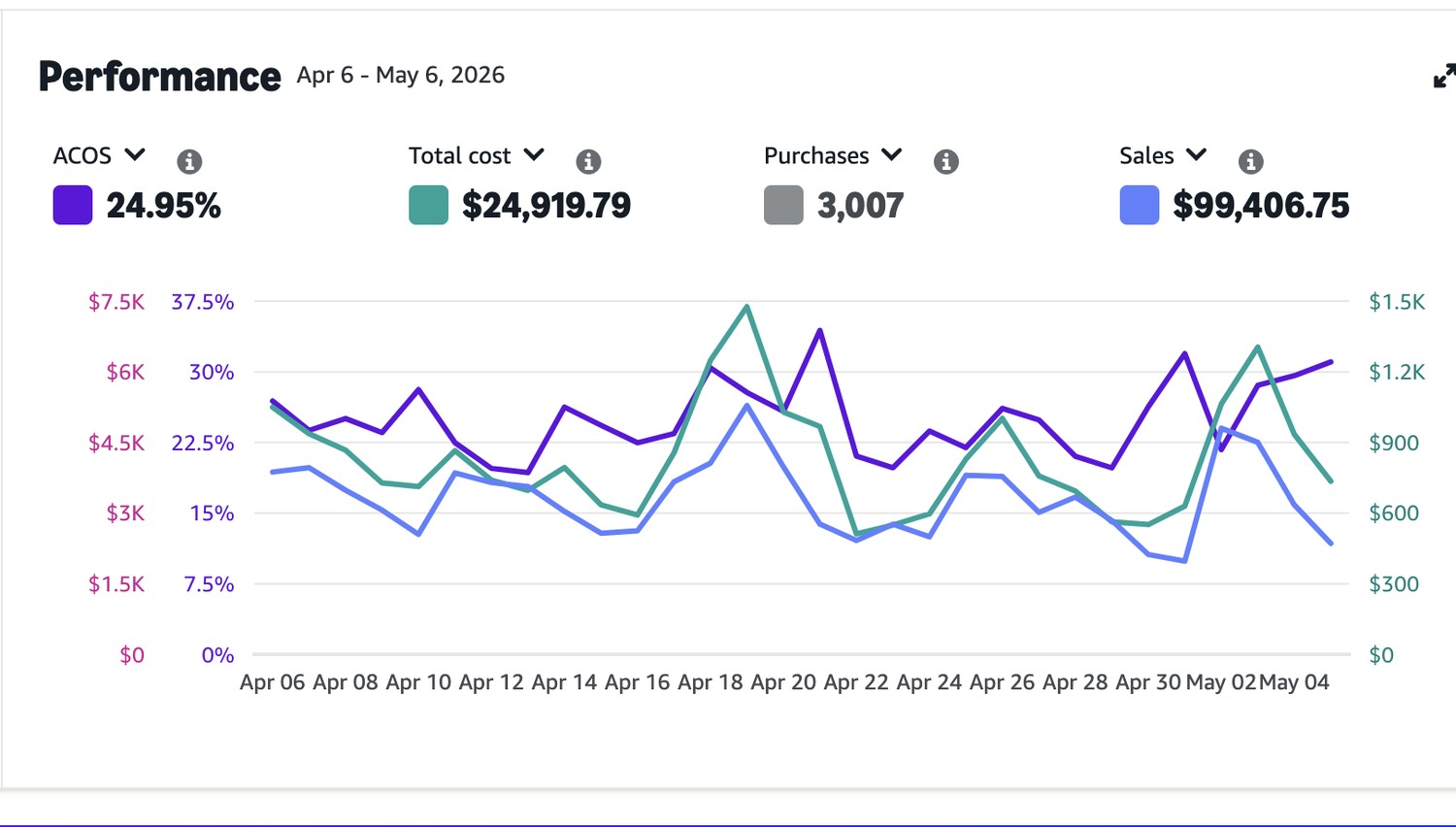Click the info icon next to ACOS
The width and height of the screenshot is (1456, 827).
189,161
